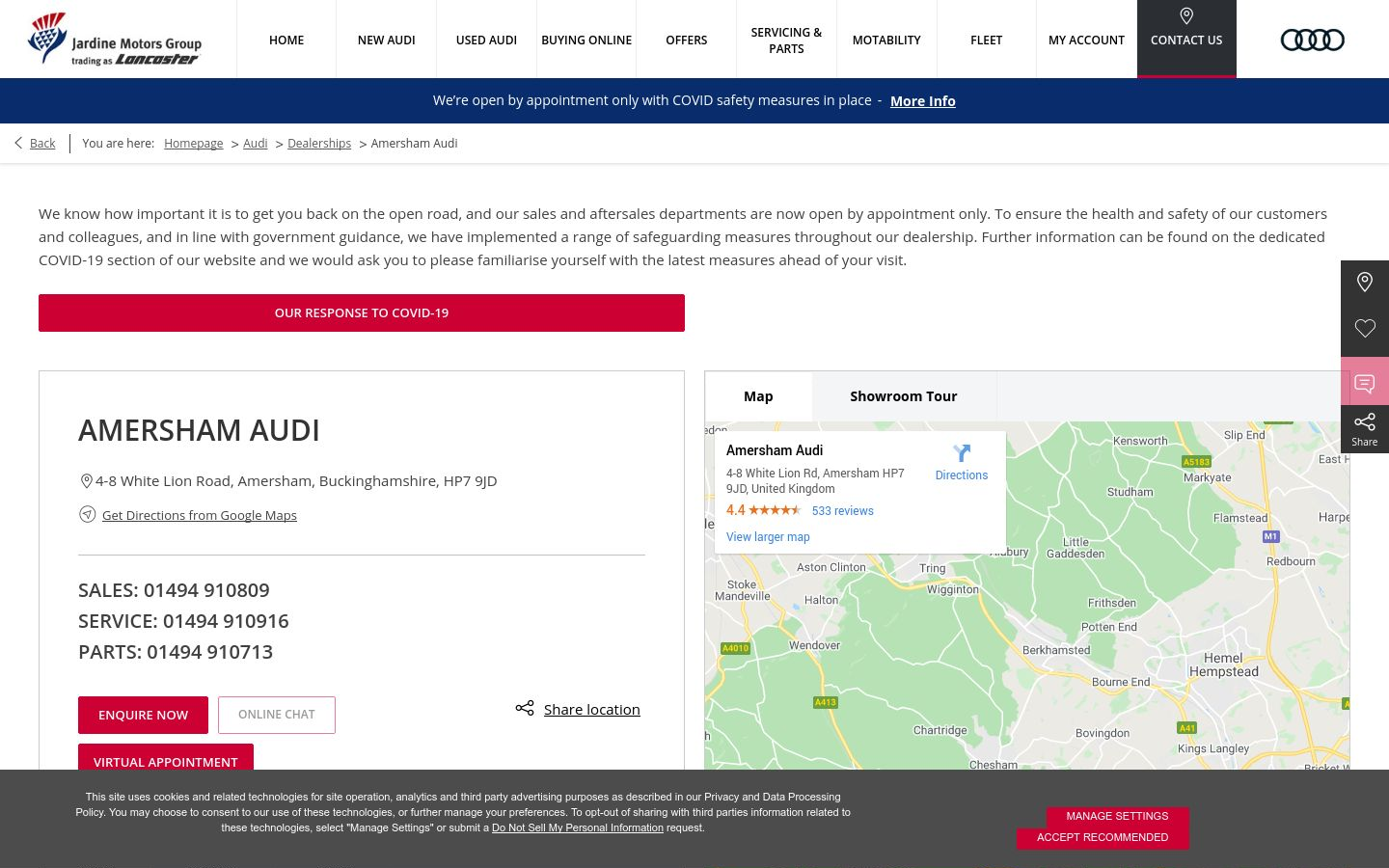
Task: Open MY ACCOUNT
Action: tap(1087, 40)
